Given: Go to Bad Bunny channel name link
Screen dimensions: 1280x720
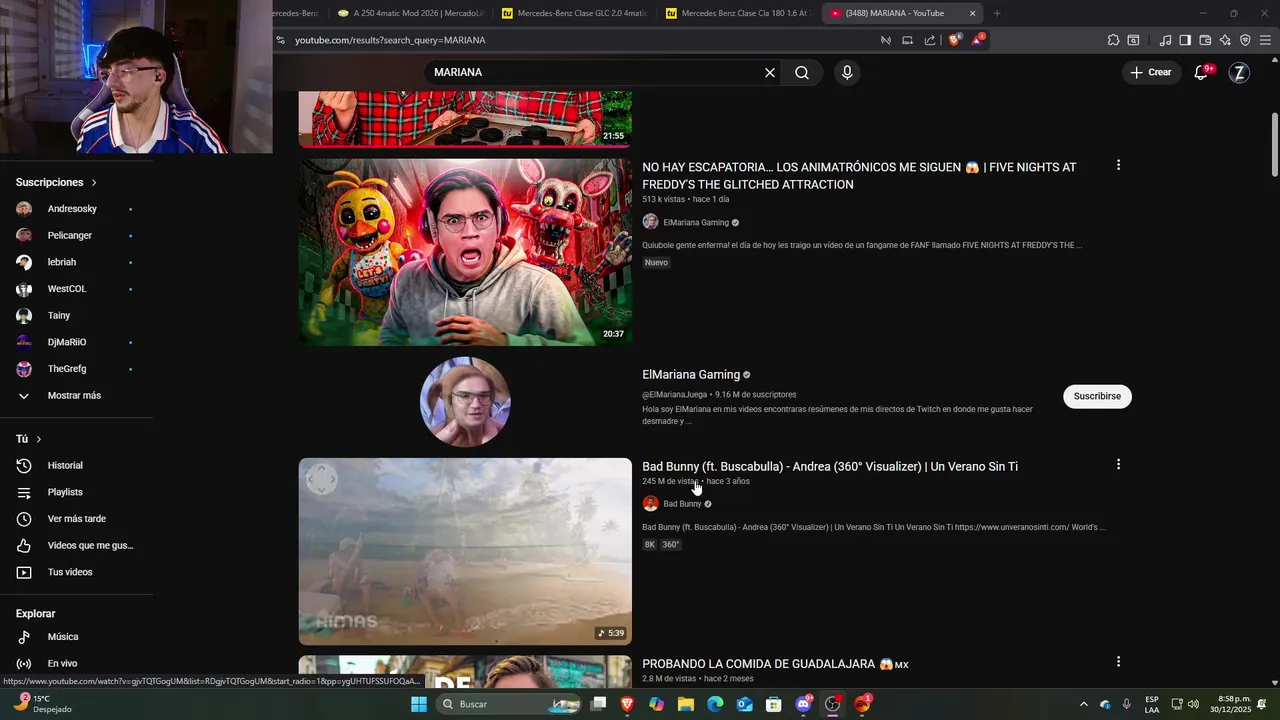Looking at the screenshot, I should (682, 504).
